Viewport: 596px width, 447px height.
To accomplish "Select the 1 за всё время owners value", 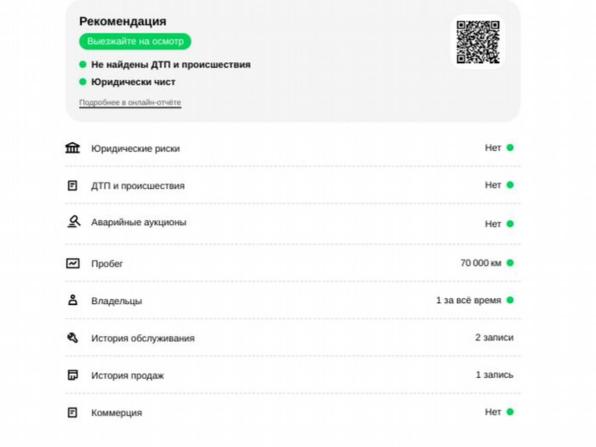I will pyautogui.click(x=468, y=300).
